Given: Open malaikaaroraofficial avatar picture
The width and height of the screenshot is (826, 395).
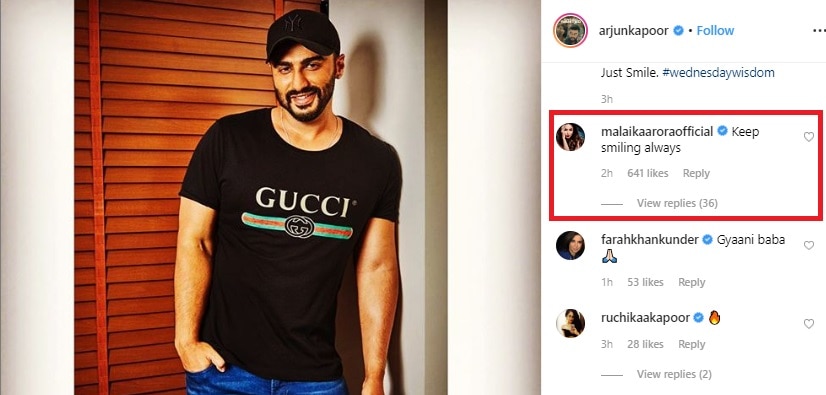Looking at the screenshot, I should [x=571, y=137].
